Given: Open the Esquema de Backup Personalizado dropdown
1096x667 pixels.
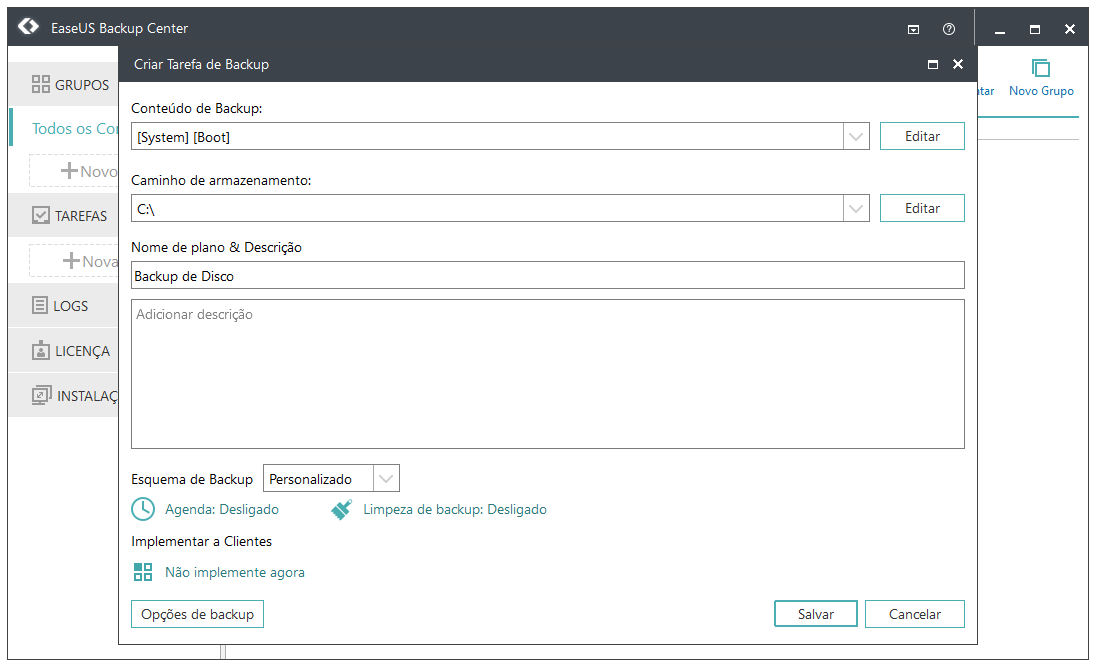Looking at the screenshot, I should [387, 478].
